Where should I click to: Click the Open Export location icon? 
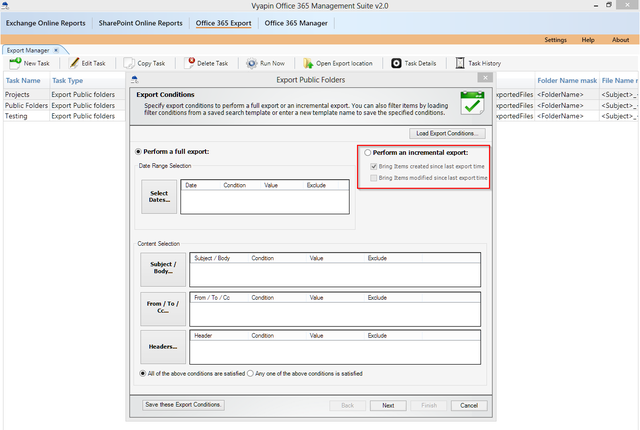click(x=308, y=63)
